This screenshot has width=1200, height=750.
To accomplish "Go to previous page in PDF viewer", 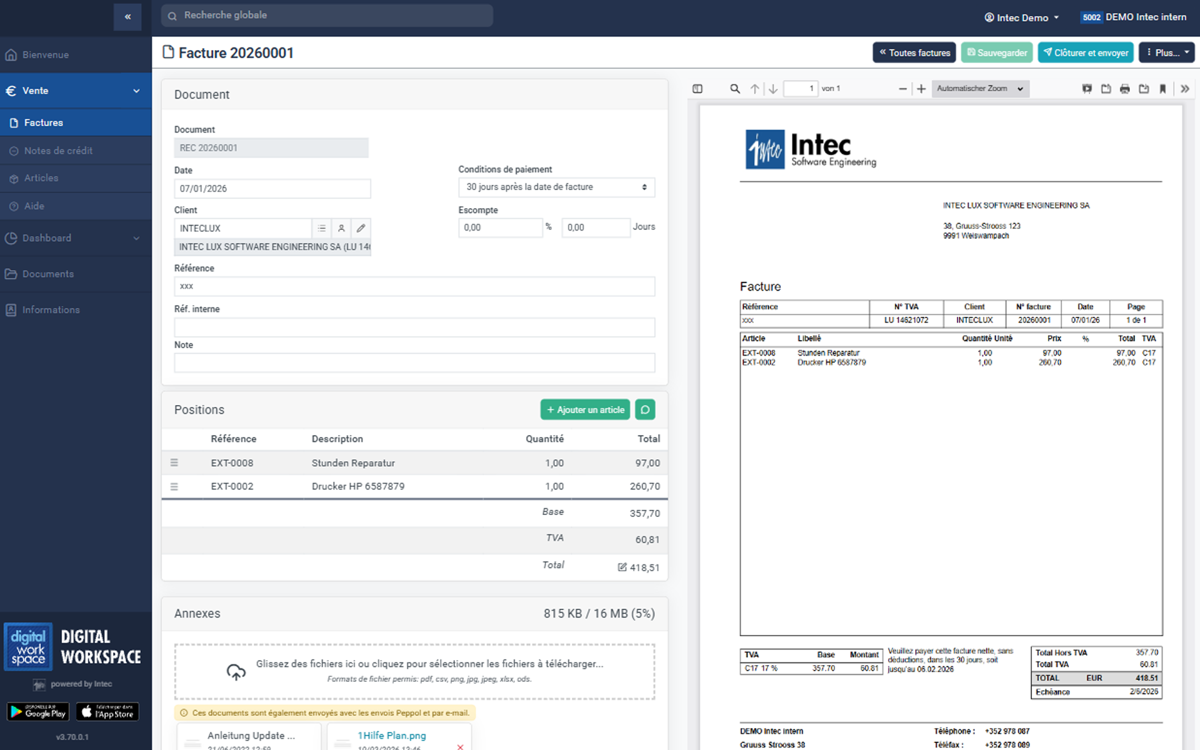I will coord(755,89).
